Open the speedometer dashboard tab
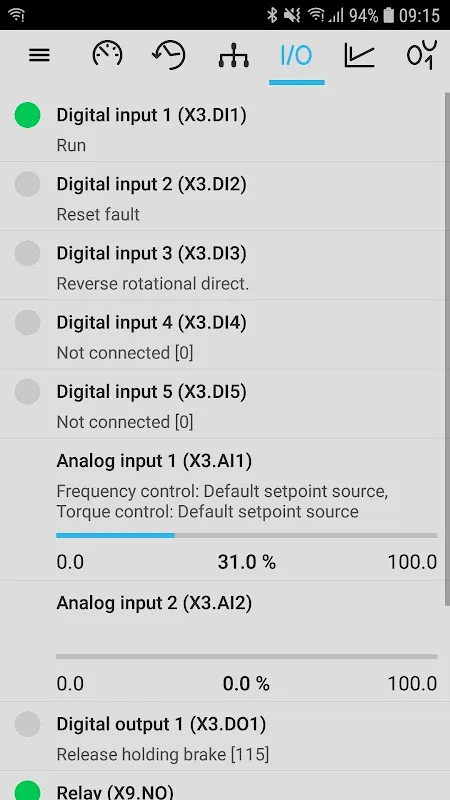The width and height of the screenshot is (450, 800). [x=107, y=54]
